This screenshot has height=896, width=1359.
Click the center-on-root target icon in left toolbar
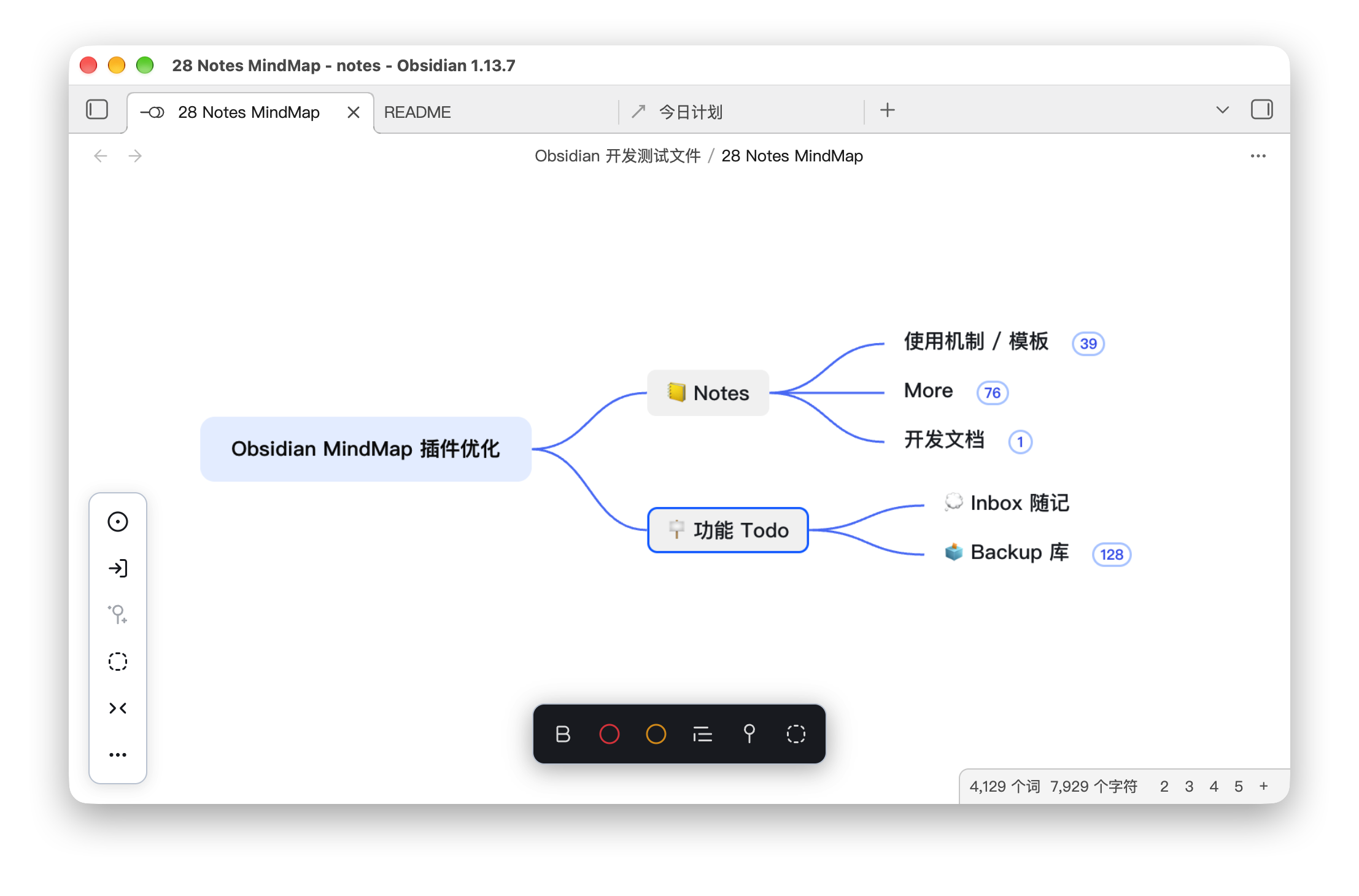point(118,522)
